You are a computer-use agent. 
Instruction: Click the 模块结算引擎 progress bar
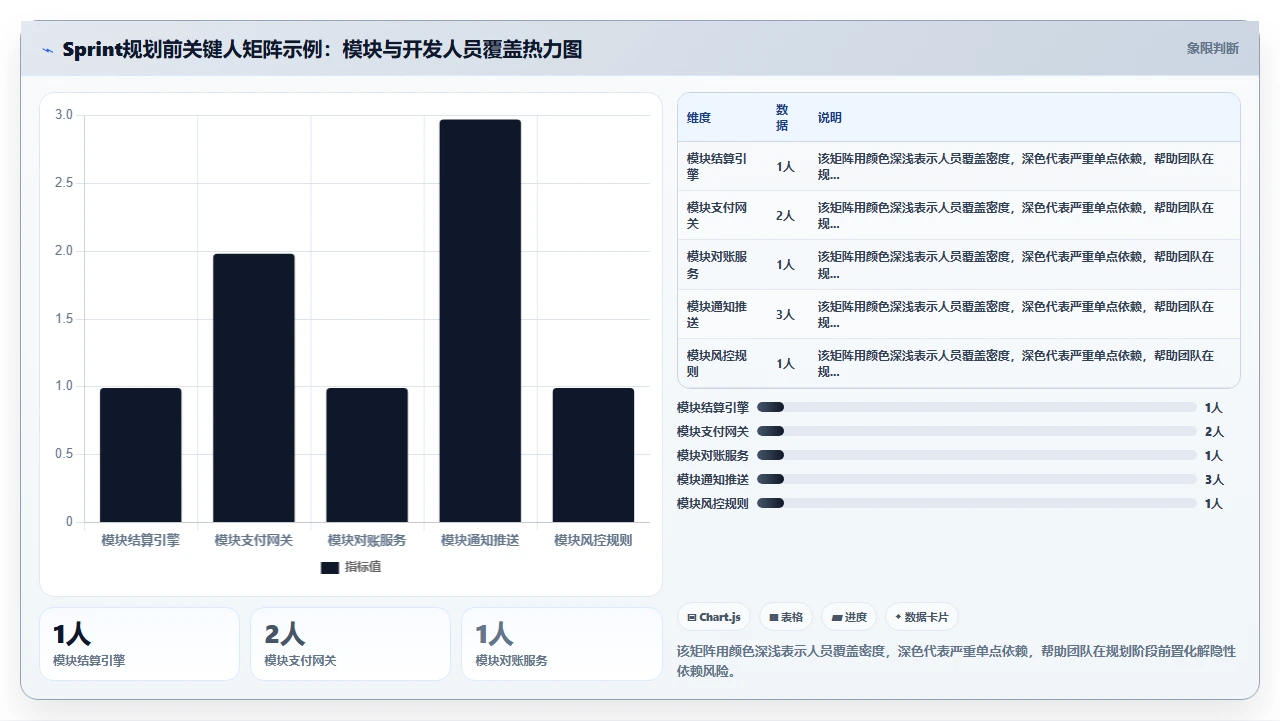click(977, 407)
